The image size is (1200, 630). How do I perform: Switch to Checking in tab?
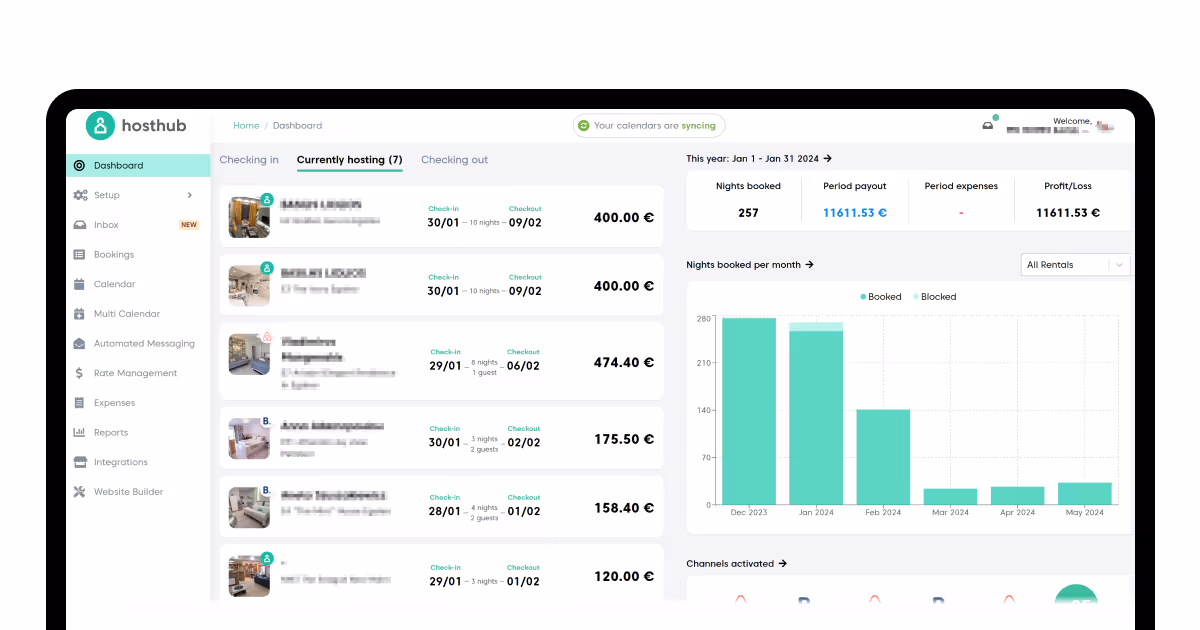pos(249,160)
